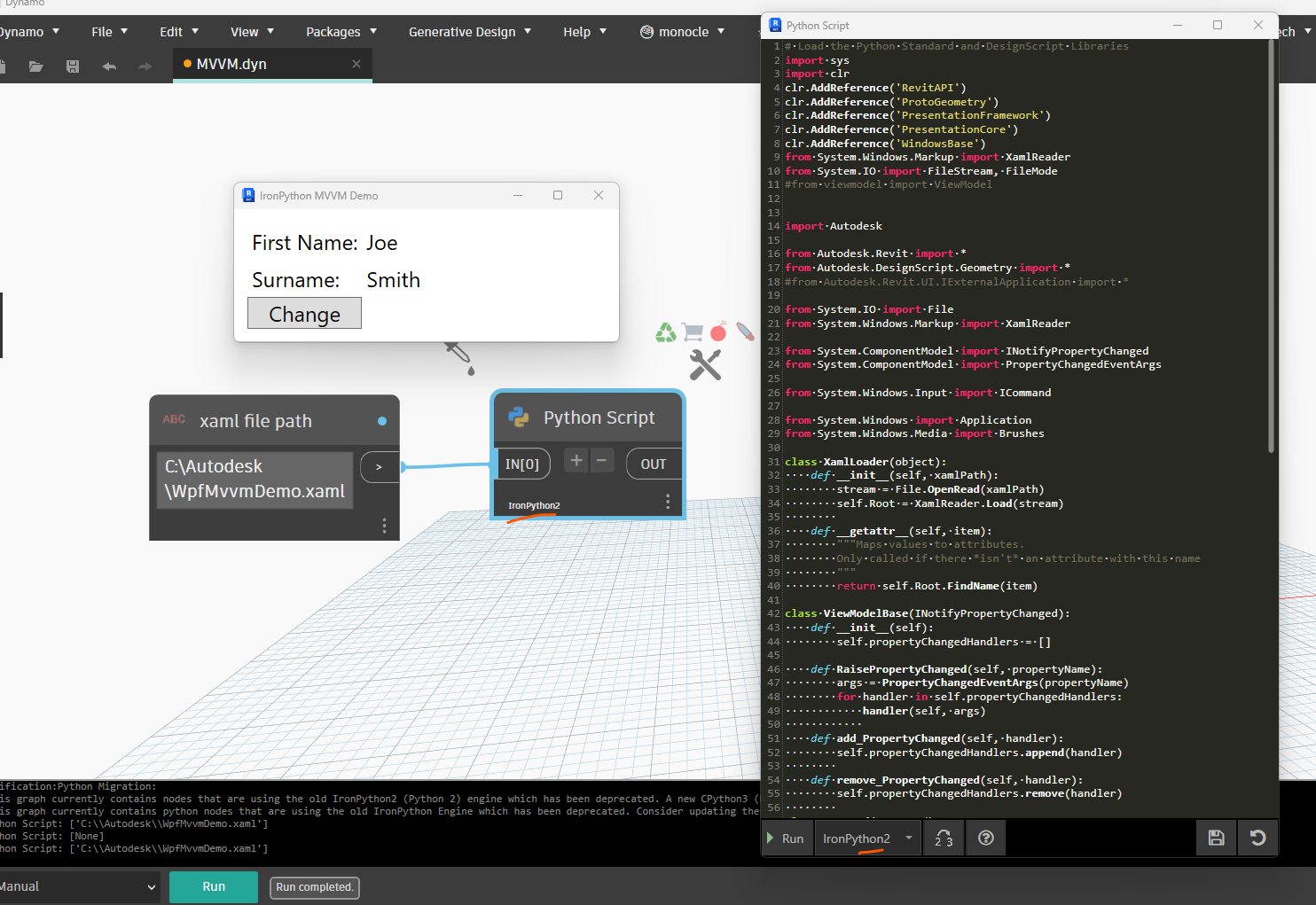Click the green recycle package icon
The width and height of the screenshot is (1316, 905).
666,332
